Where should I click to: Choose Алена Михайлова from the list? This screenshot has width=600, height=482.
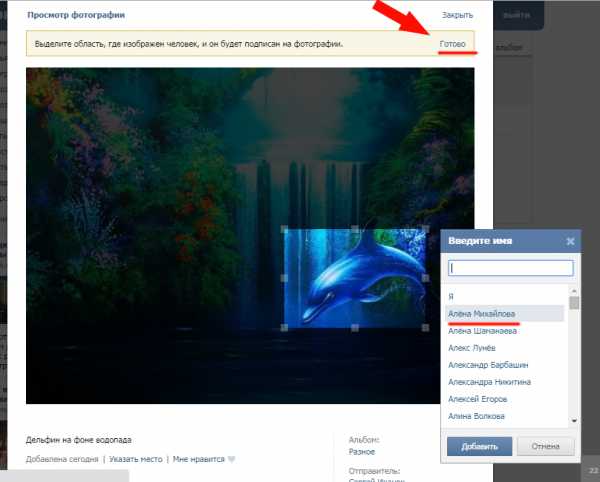504,314
